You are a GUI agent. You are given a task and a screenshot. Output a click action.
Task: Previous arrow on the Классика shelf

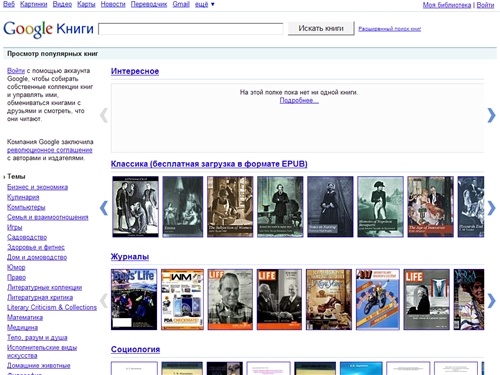[104, 208]
